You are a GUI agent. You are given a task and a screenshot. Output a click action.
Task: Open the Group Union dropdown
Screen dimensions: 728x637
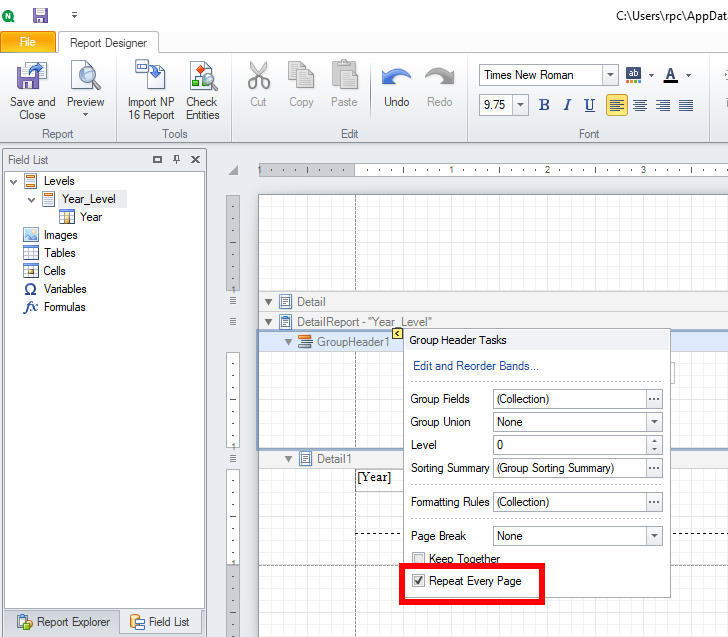[x=654, y=422]
